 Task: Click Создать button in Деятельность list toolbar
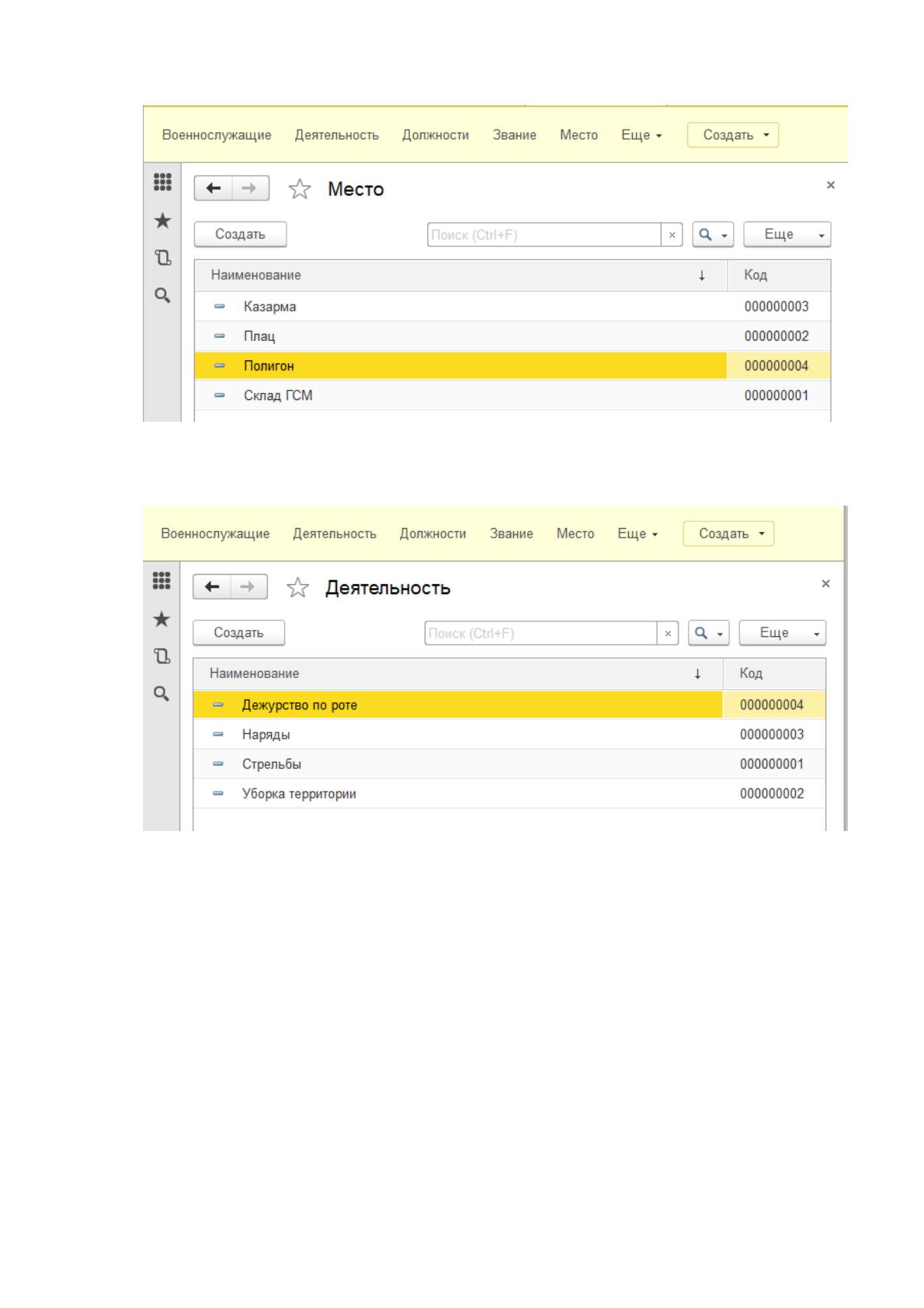click(238, 633)
